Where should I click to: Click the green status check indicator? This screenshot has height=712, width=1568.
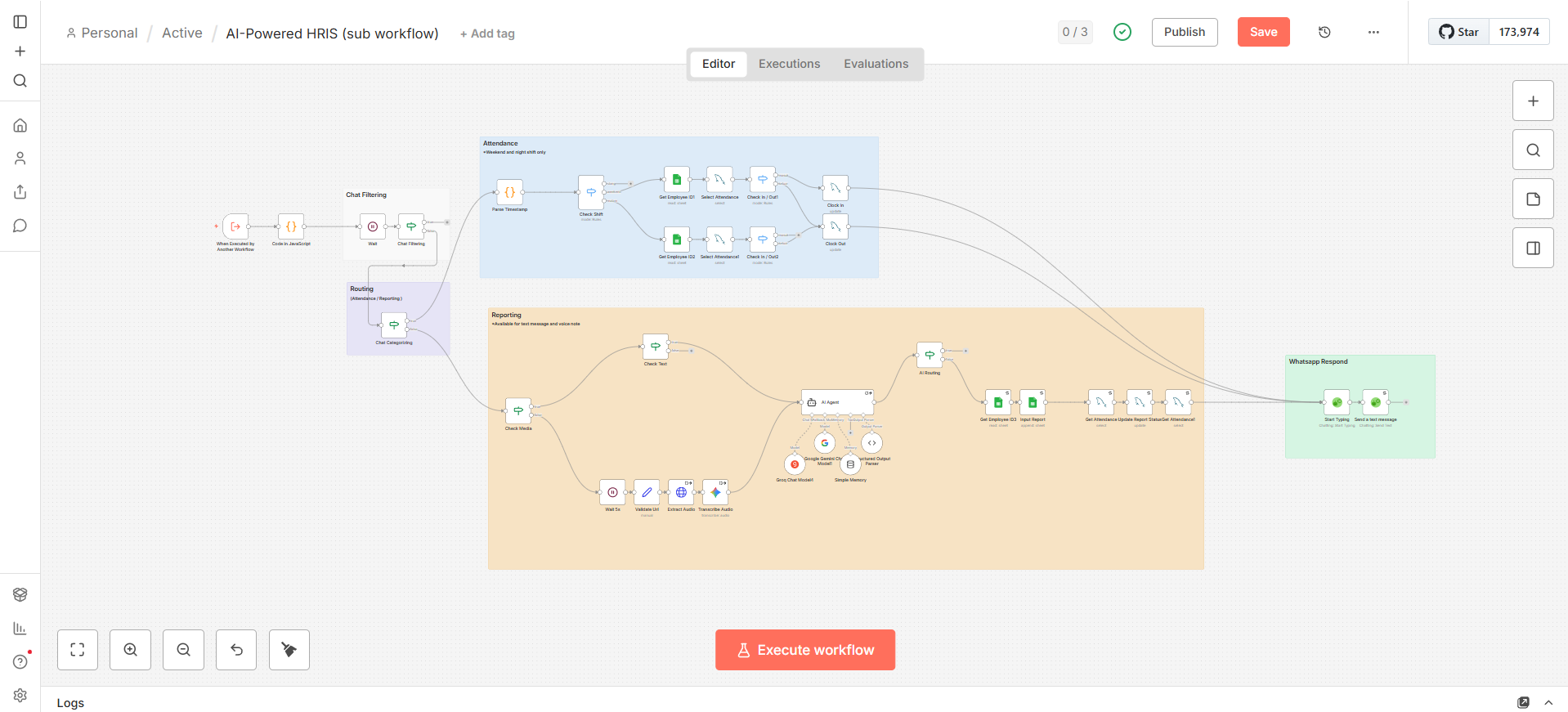(1122, 32)
